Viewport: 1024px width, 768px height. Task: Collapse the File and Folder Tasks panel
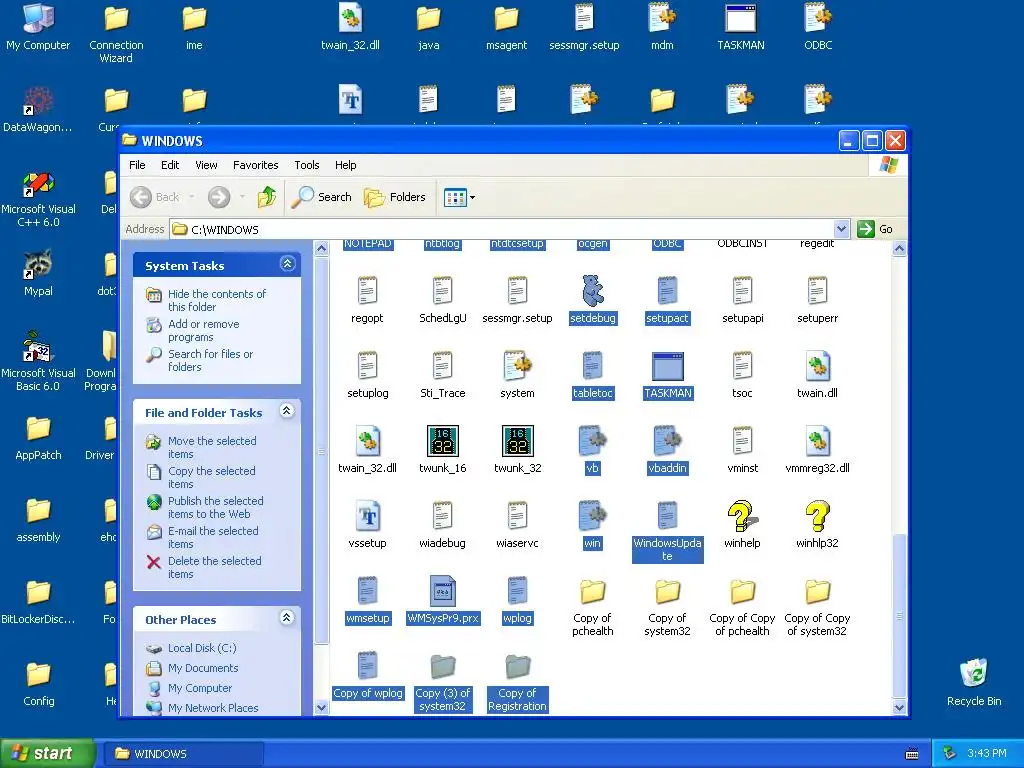[x=286, y=411]
